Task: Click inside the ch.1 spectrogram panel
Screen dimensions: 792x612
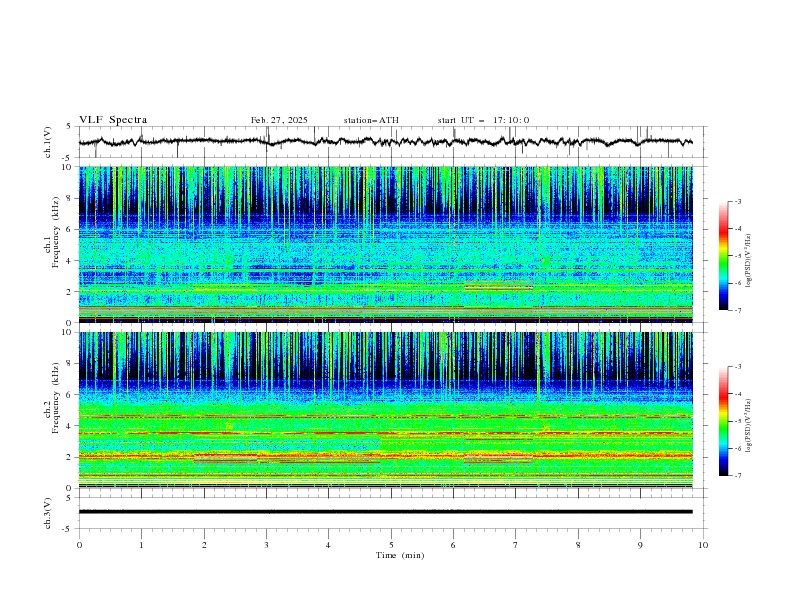Action: (386, 244)
